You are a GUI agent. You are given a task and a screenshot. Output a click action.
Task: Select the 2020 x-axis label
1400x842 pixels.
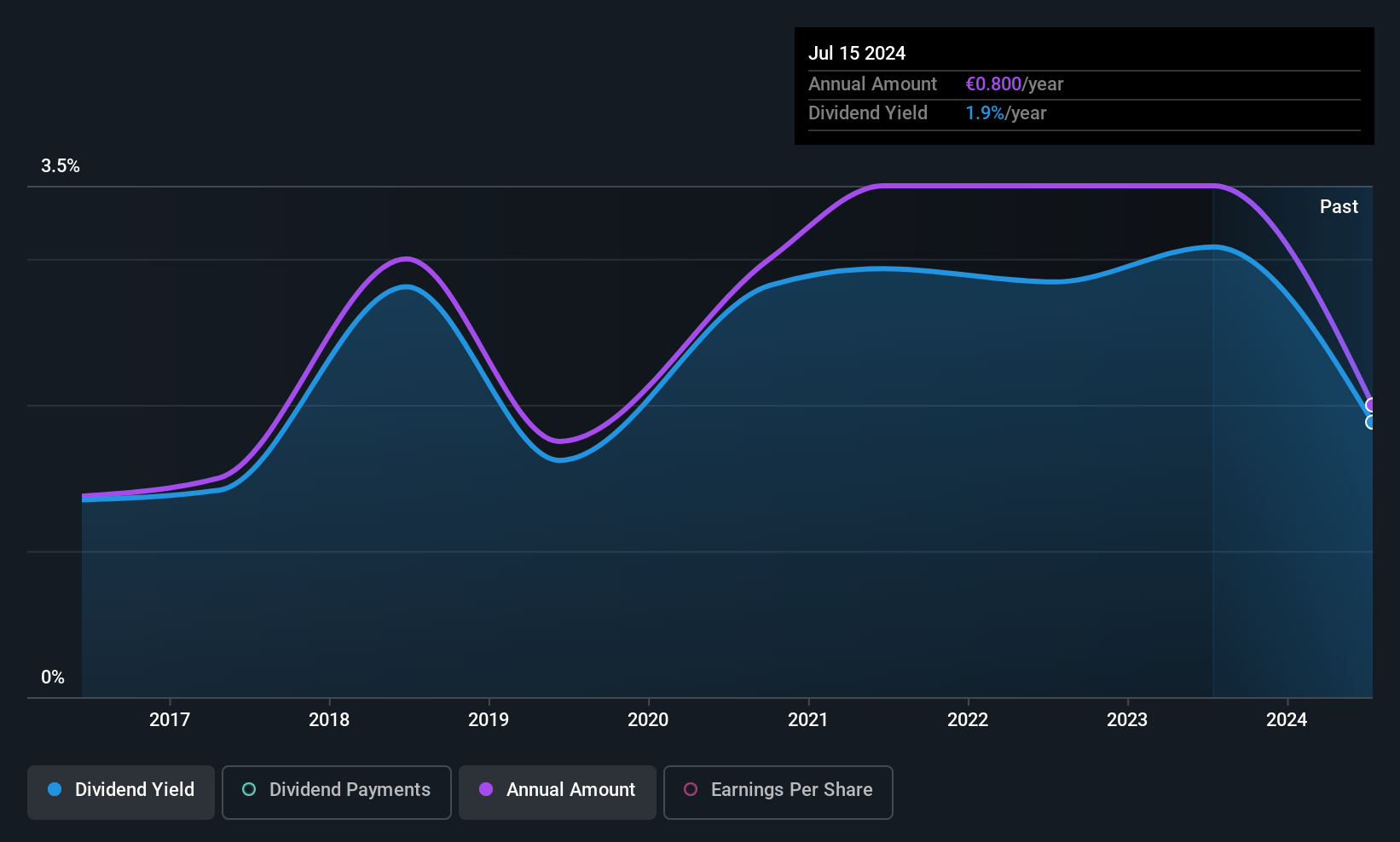click(x=648, y=719)
